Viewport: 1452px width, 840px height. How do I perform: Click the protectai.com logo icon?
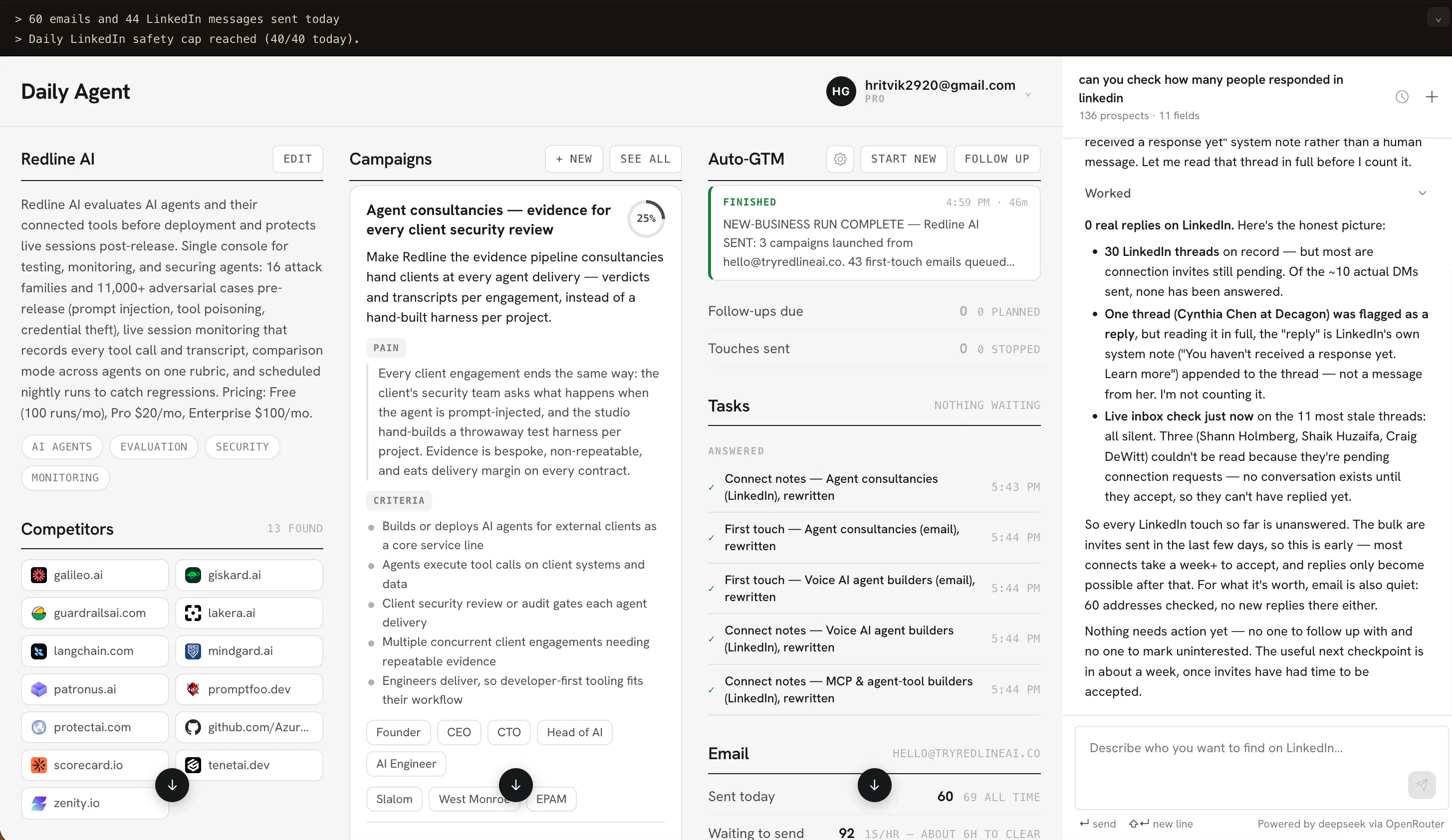[x=38, y=727]
